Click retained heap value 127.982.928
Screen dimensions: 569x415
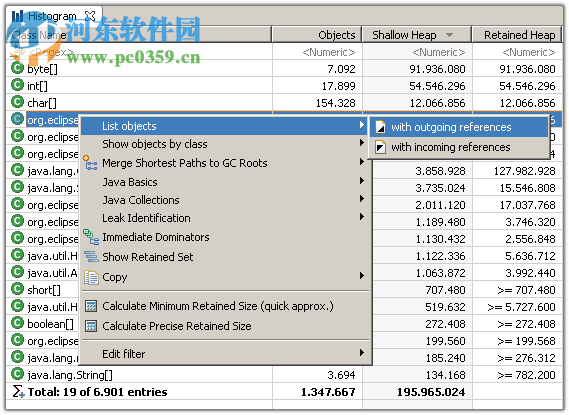tap(524, 171)
